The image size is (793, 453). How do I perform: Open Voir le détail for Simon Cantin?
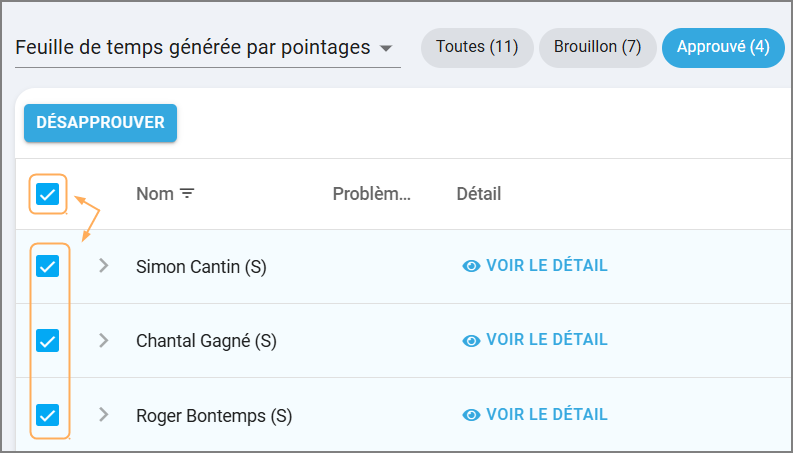[x=546, y=266]
